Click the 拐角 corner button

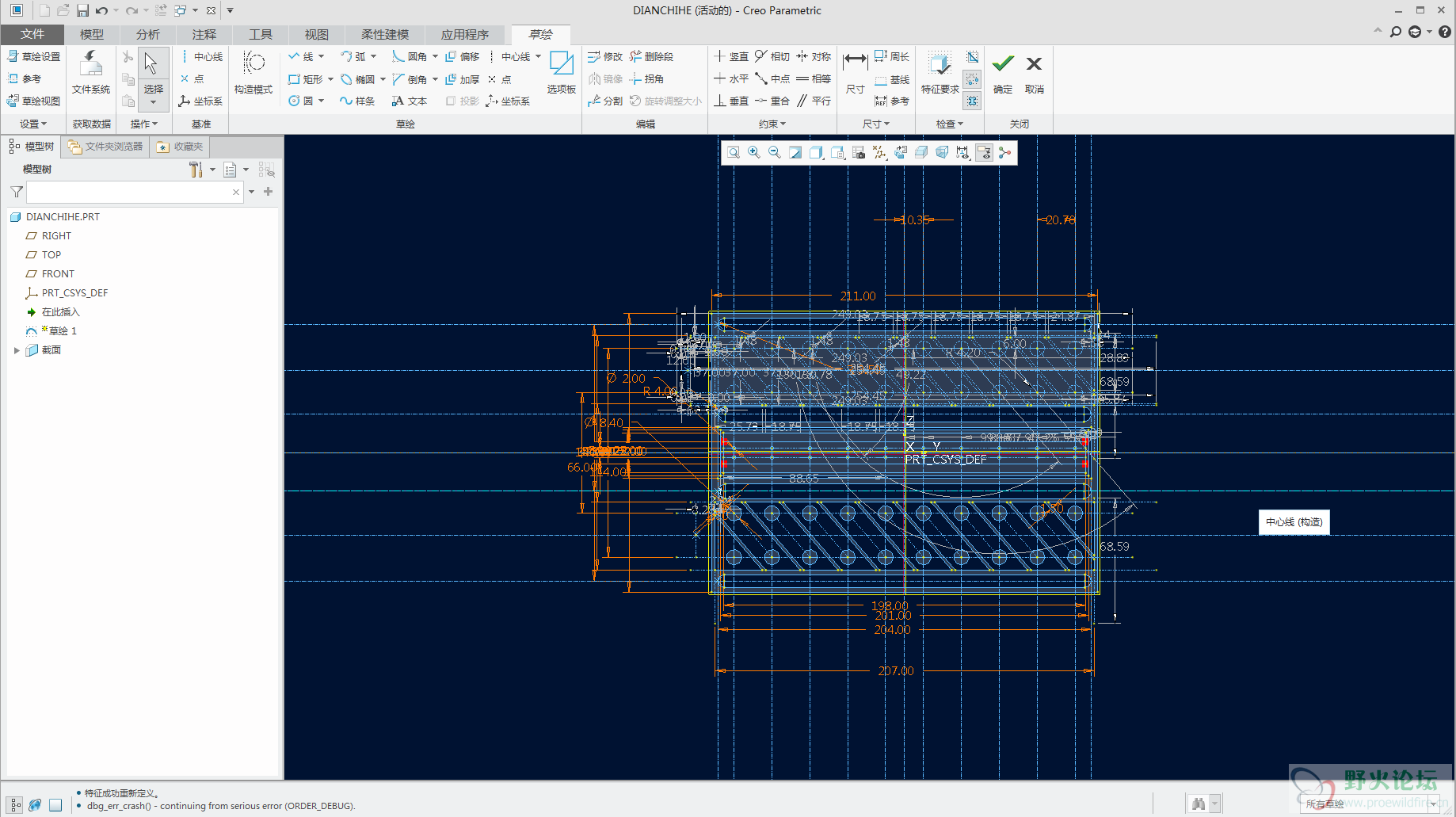coord(646,79)
